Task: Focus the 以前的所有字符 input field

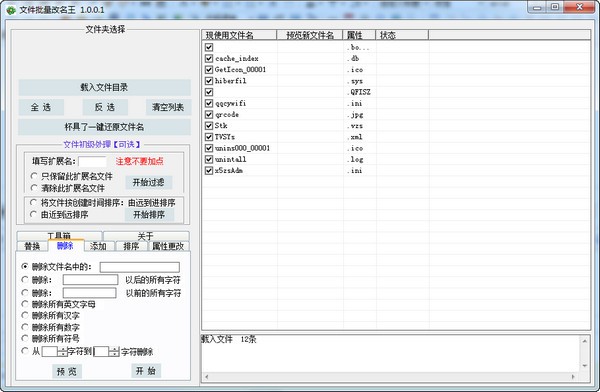Action: point(90,293)
